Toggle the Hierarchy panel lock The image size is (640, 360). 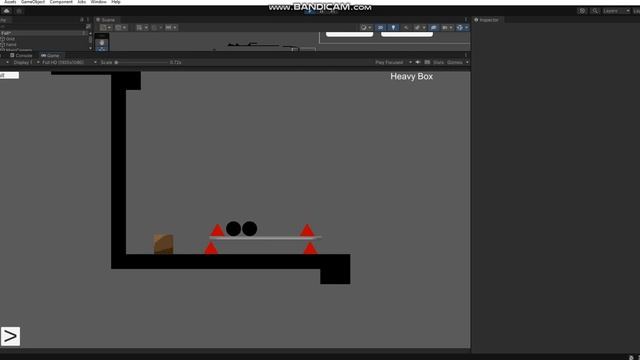(82, 20)
